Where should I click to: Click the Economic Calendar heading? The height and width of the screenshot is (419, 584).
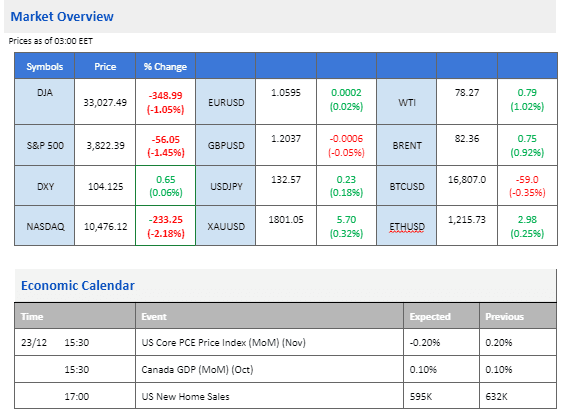(x=77, y=285)
